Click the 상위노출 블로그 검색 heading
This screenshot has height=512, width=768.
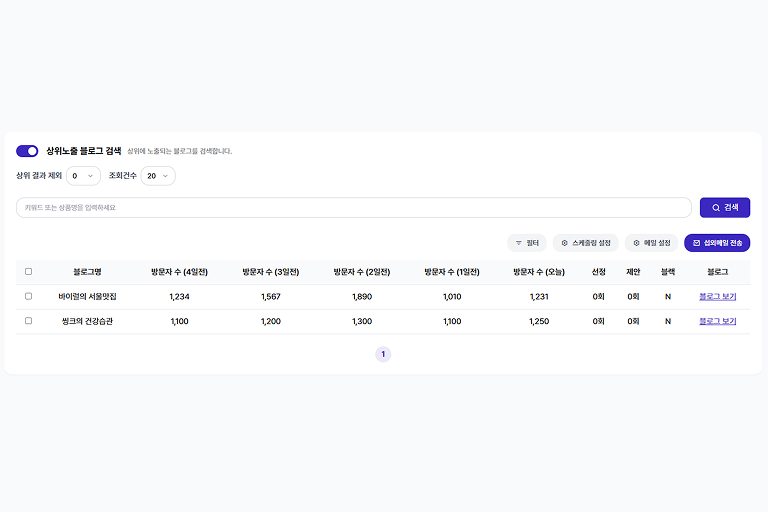pos(84,151)
